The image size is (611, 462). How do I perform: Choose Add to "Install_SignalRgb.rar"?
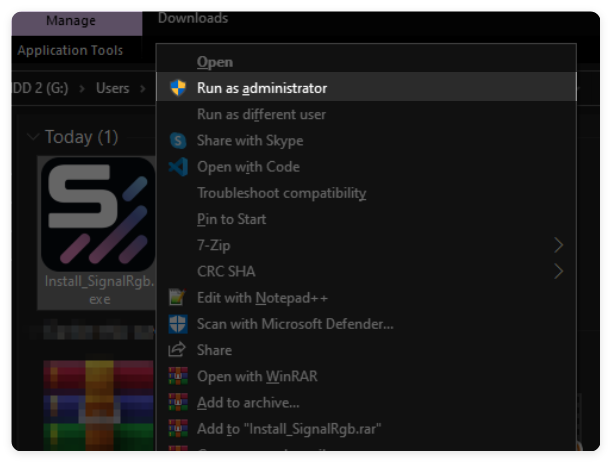click(366, 428)
